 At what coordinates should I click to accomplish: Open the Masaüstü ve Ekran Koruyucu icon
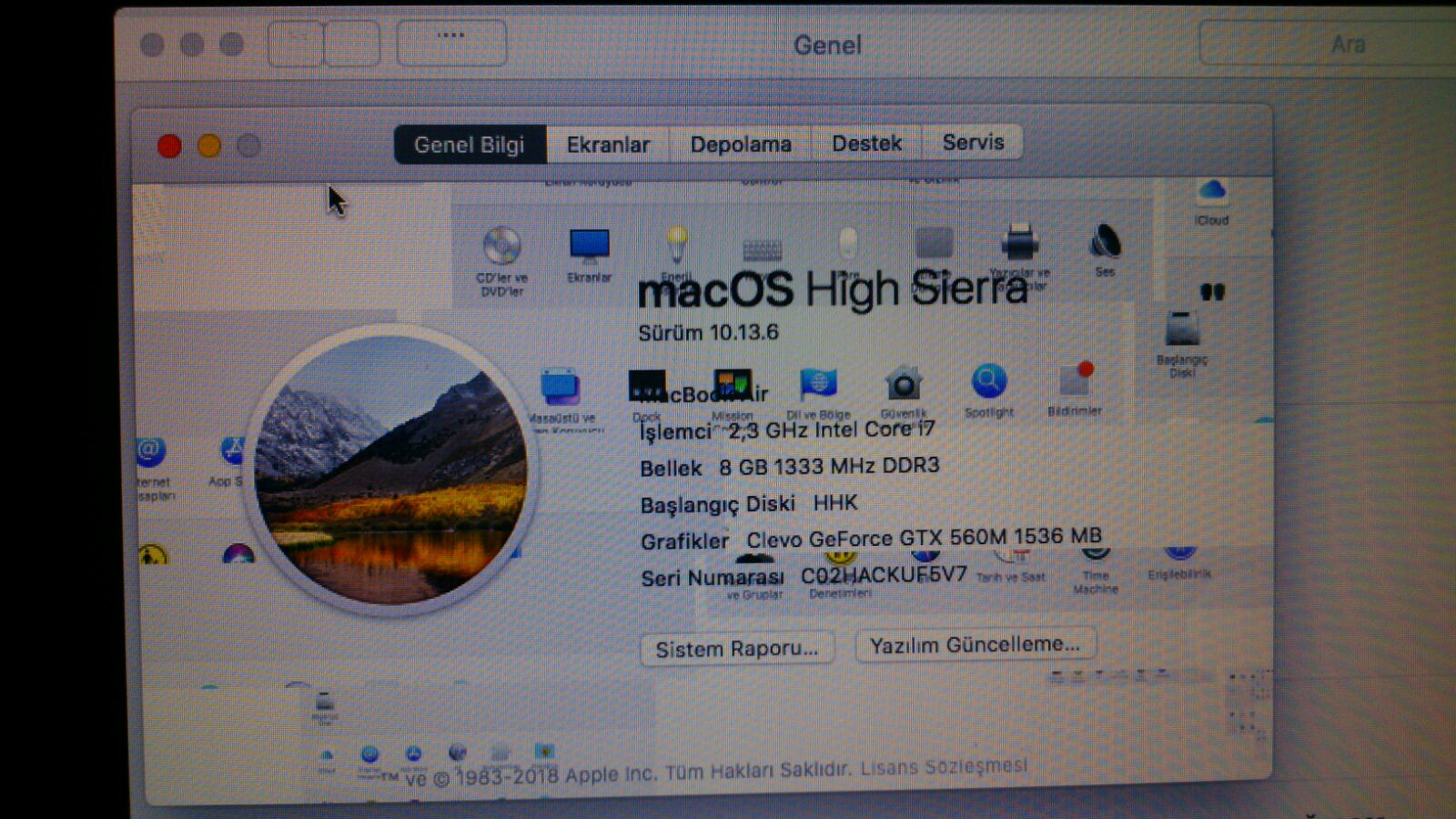click(x=560, y=387)
